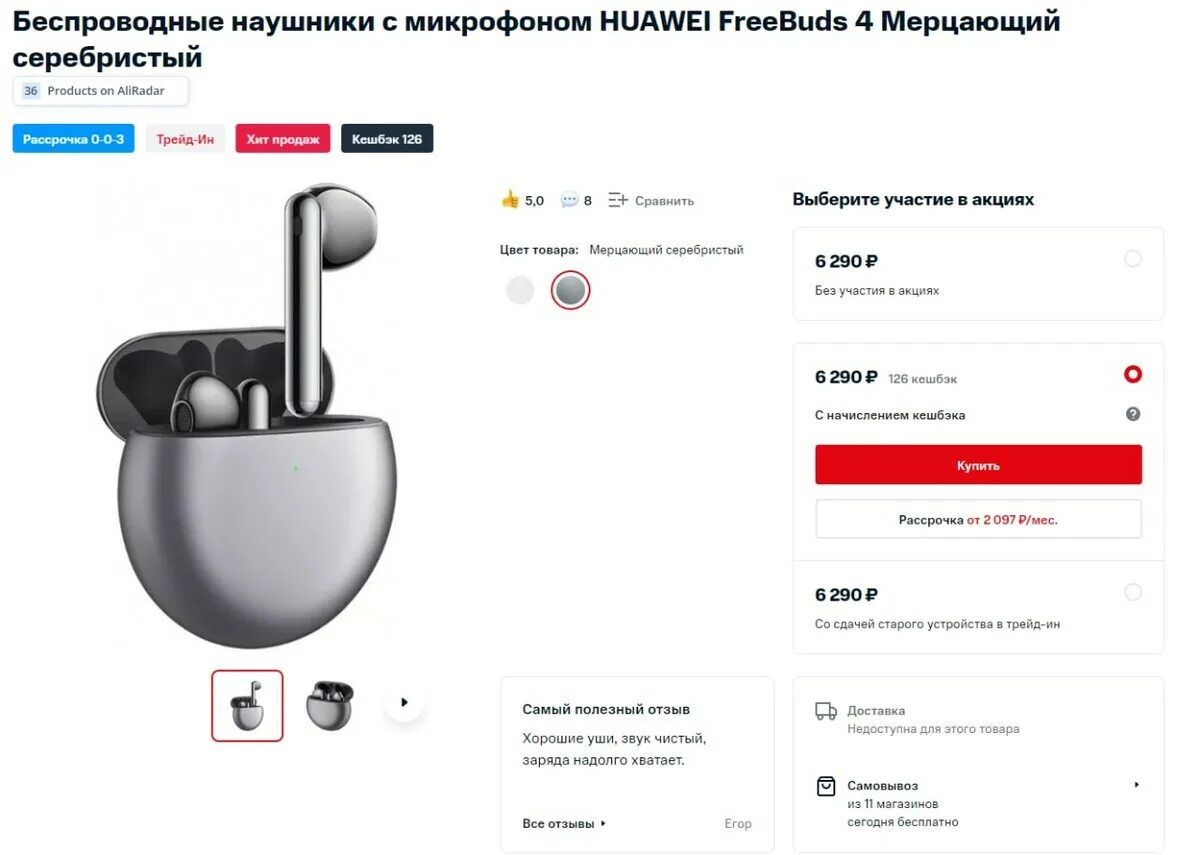Screen dimensions: 1200x855
Task: Choose the white color swatch
Action: [x=520, y=290]
